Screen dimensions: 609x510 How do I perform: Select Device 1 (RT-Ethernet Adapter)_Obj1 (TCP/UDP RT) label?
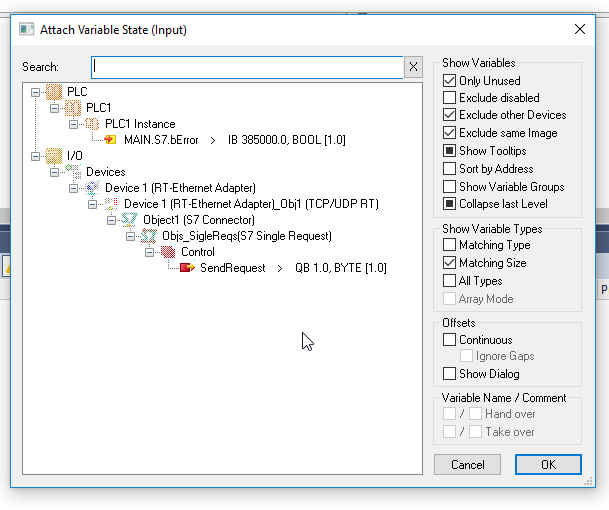pos(251,204)
